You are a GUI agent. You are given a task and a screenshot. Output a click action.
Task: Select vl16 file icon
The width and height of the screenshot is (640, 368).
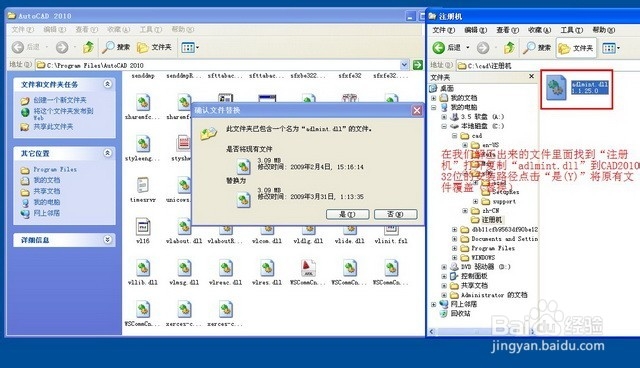[143, 227]
